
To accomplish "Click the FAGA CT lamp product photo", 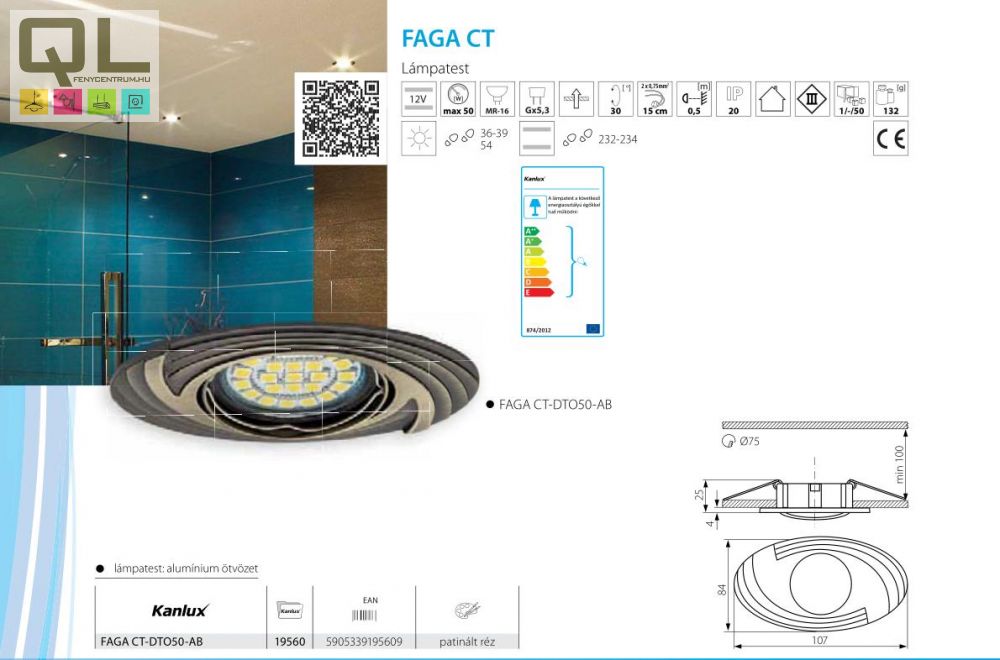I will coord(294,383).
